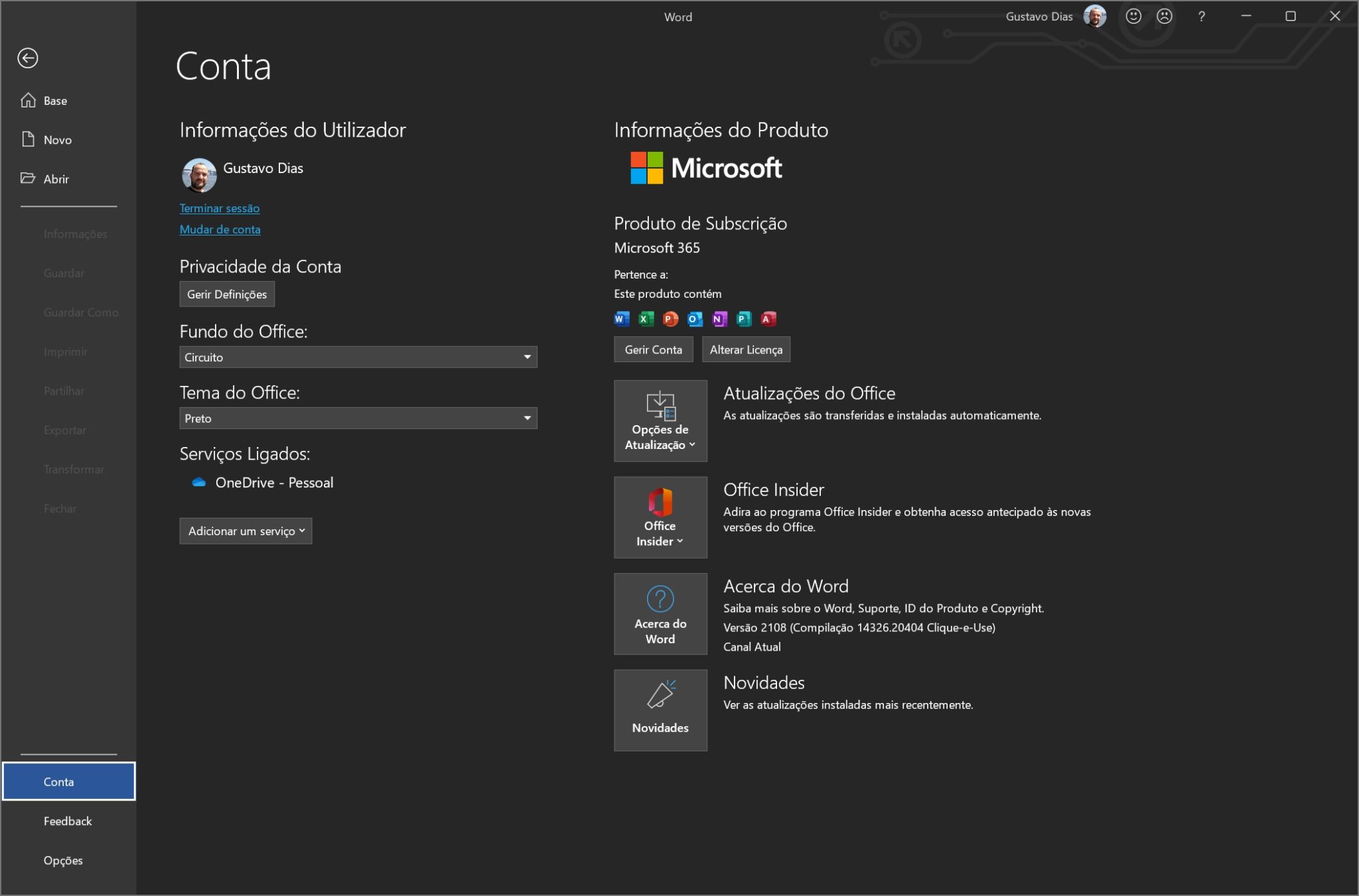Screen dimensions: 1359x896
Task: Minimize the Word window
Action: (x=1246, y=17)
